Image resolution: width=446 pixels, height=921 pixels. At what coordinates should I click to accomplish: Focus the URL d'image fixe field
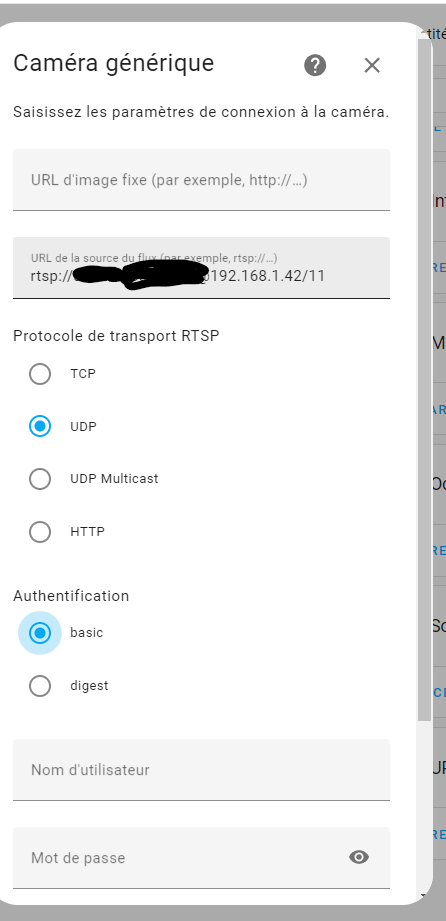201,180
